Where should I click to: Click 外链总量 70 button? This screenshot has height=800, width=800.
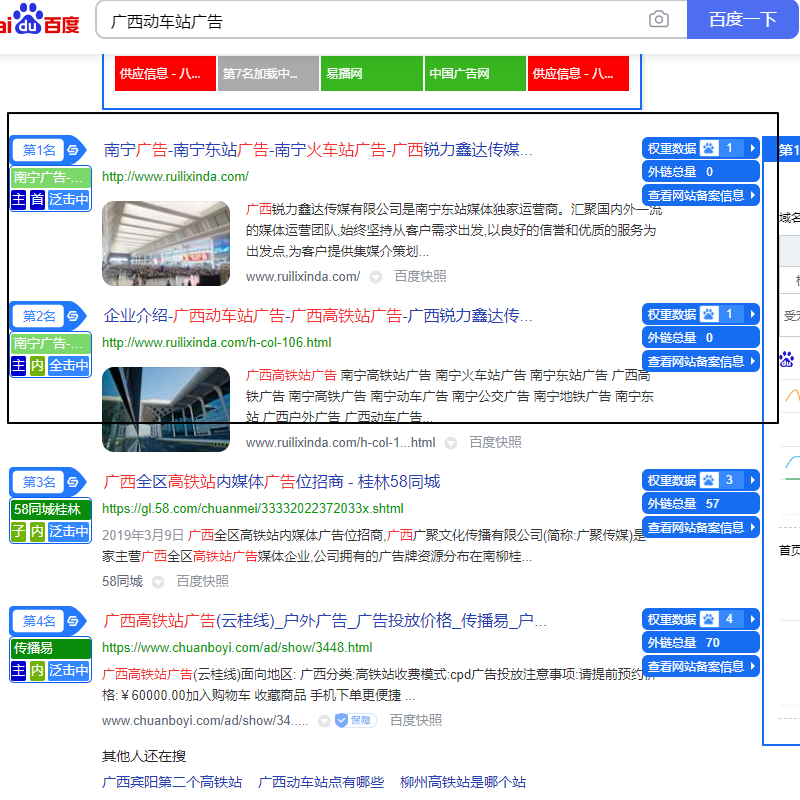point(701,643)
